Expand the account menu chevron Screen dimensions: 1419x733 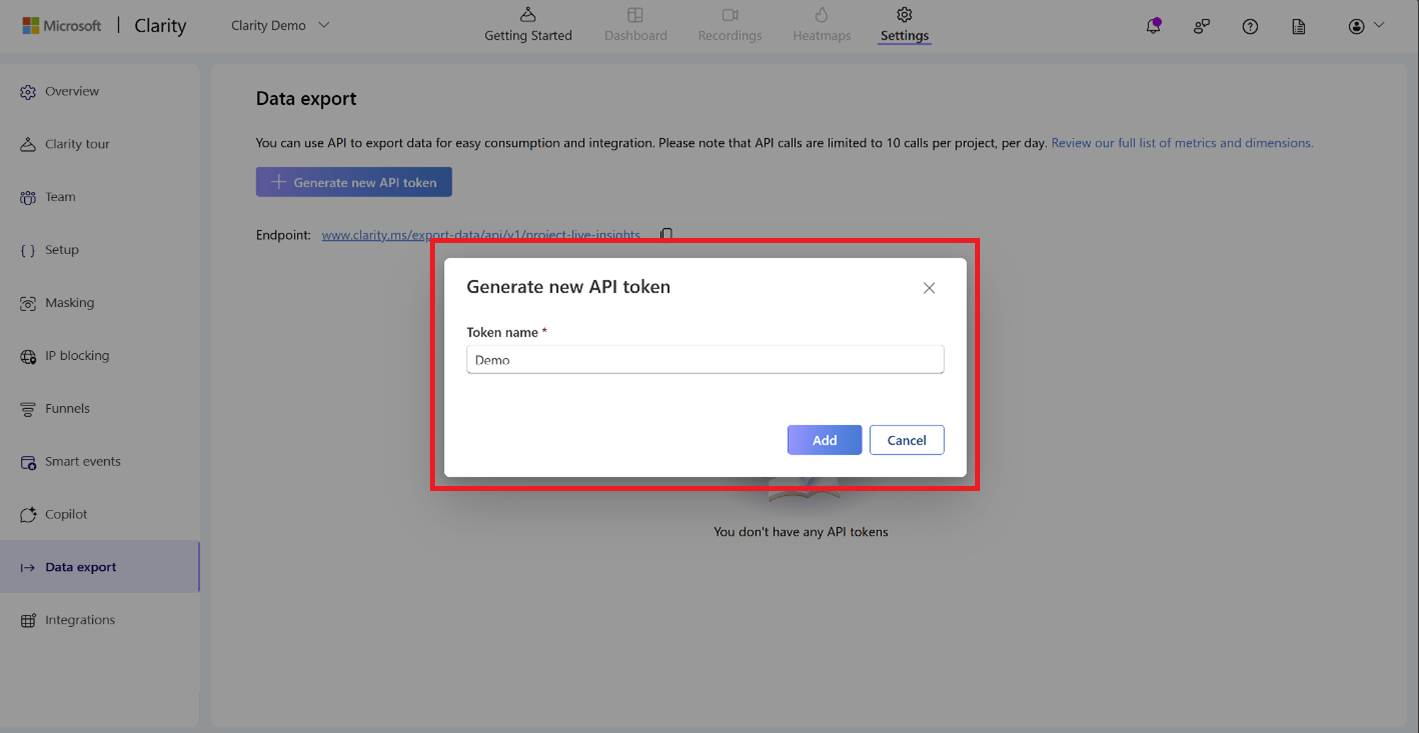pos(1379,25)
